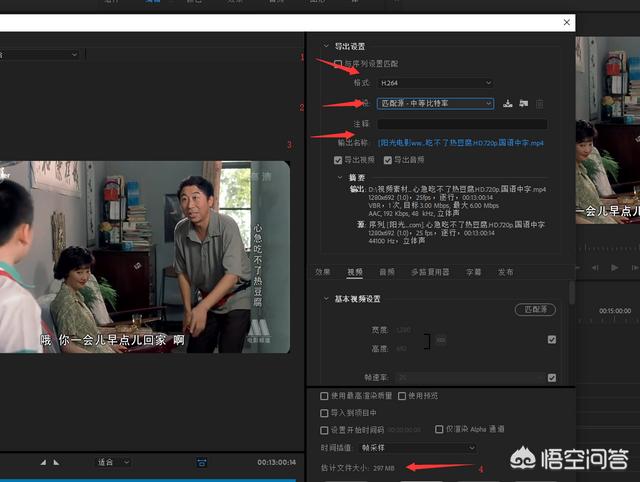This screenshot has width=640, height=482.
Task: Enable 与序列设置匹配 checkbox
Action: [x=338, y=64]
